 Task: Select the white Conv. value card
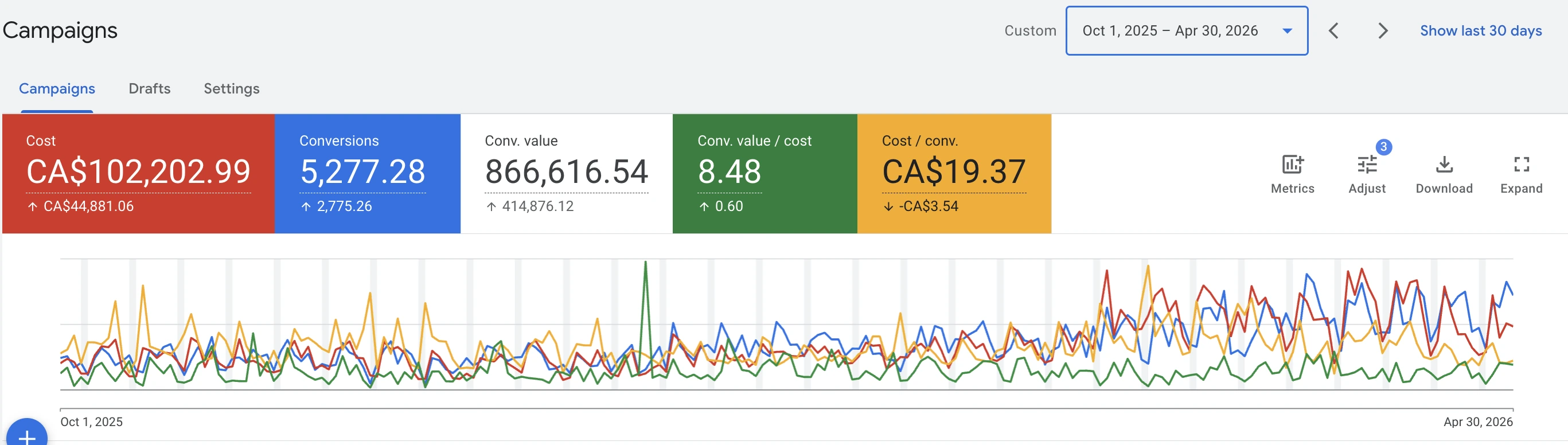[x=566, y=174]
